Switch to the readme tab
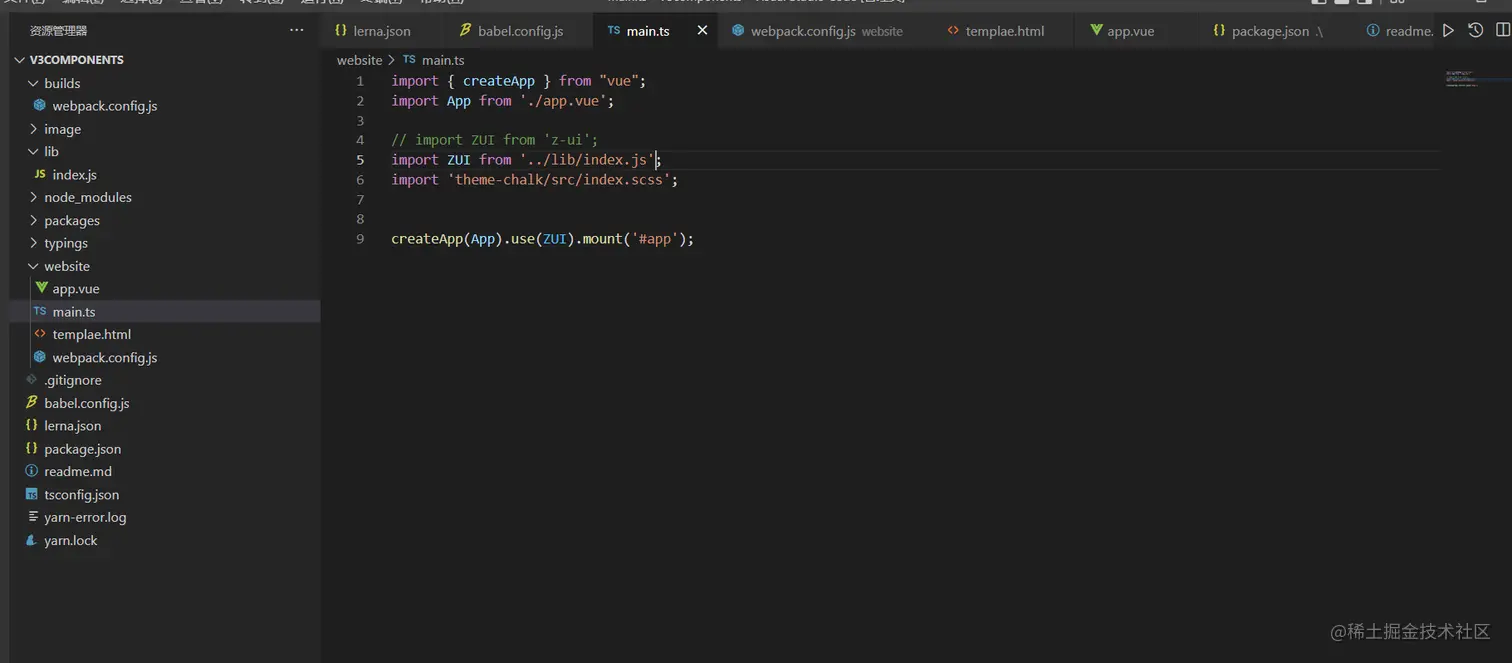1512x663 pixels. [x=1400, y=31]
